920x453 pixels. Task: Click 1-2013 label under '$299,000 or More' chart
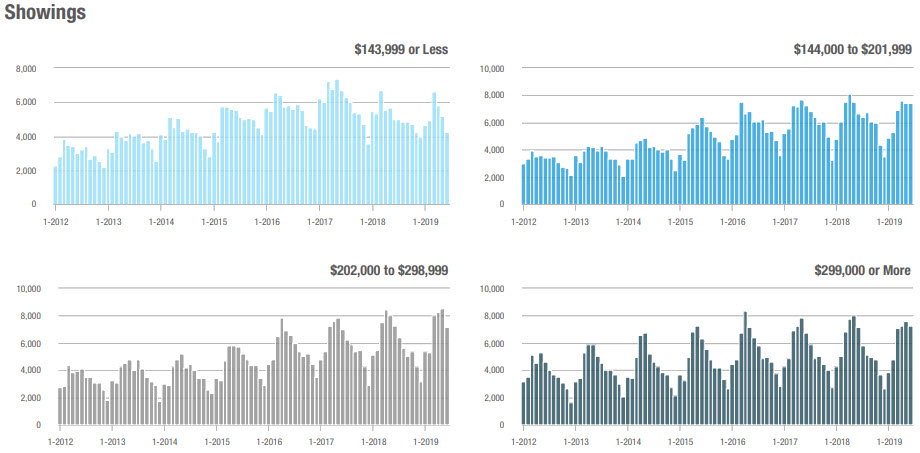[575, 444]
